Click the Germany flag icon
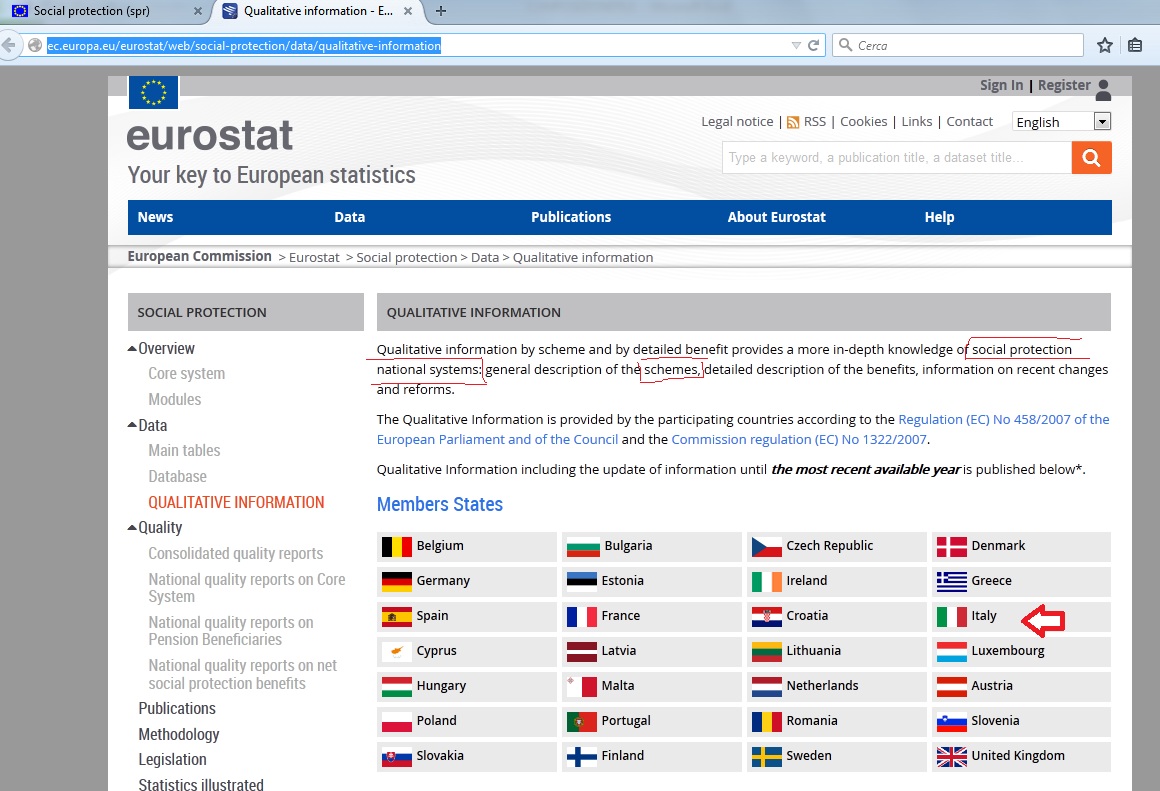This screenshot has height=791, width=1160. point(397,582)
